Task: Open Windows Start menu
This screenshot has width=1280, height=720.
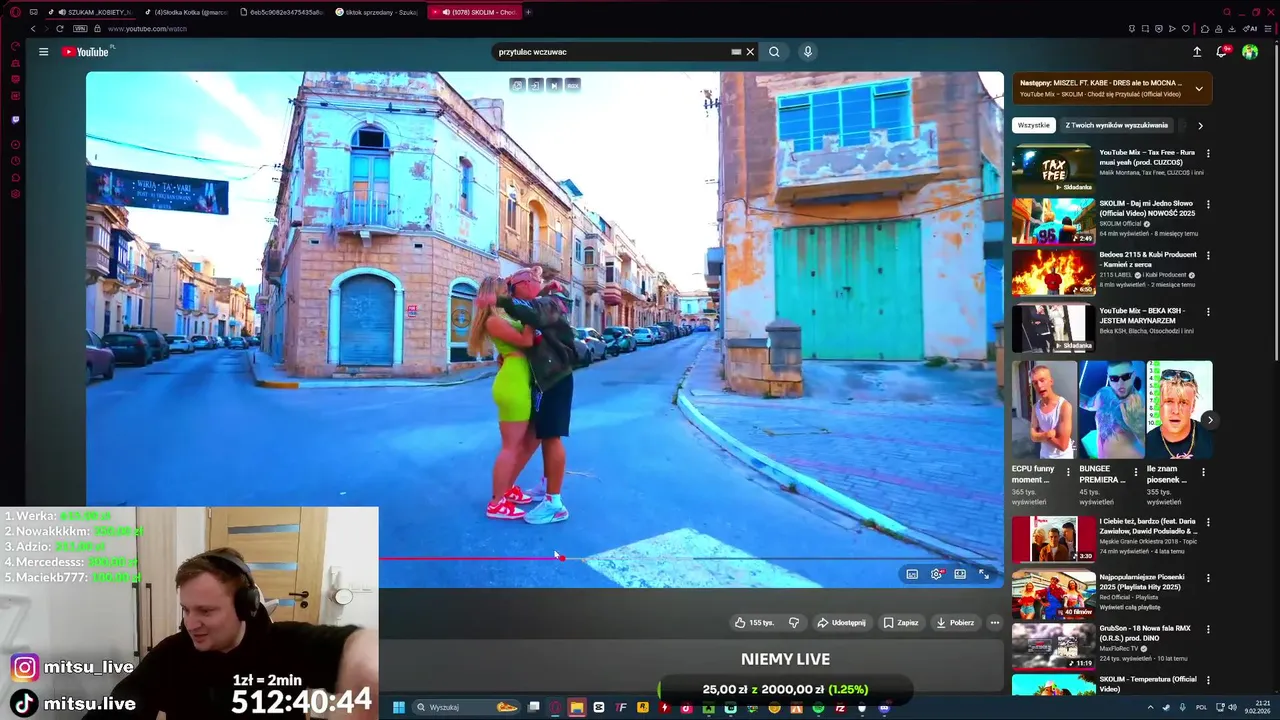Action: coord(398,707)
